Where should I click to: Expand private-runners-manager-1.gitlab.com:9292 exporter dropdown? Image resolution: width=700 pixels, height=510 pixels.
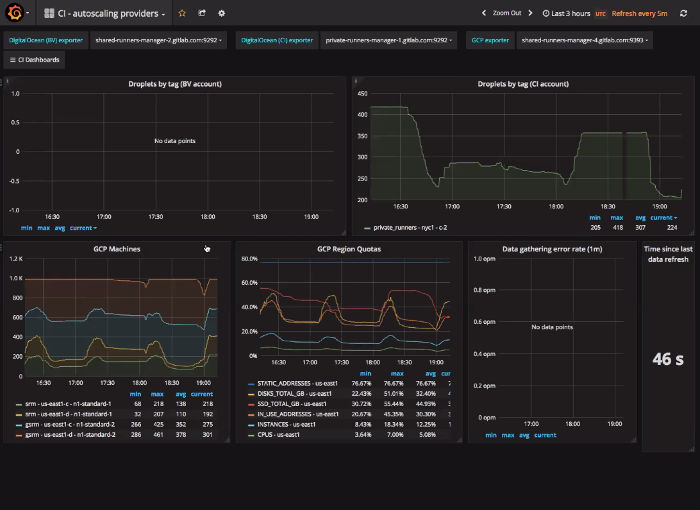[x=390, y=40]
